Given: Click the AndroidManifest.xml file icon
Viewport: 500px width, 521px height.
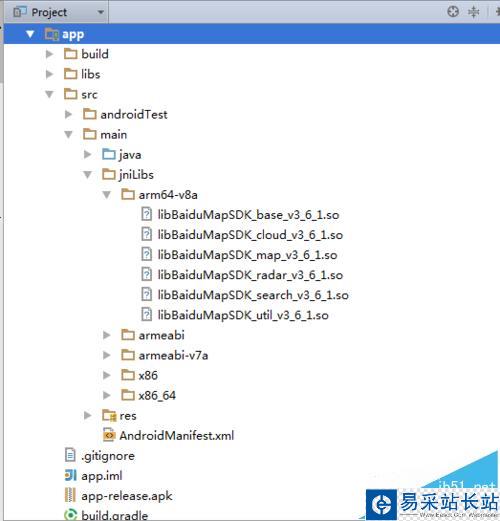Looking at the screenshot, I should 109,435.
